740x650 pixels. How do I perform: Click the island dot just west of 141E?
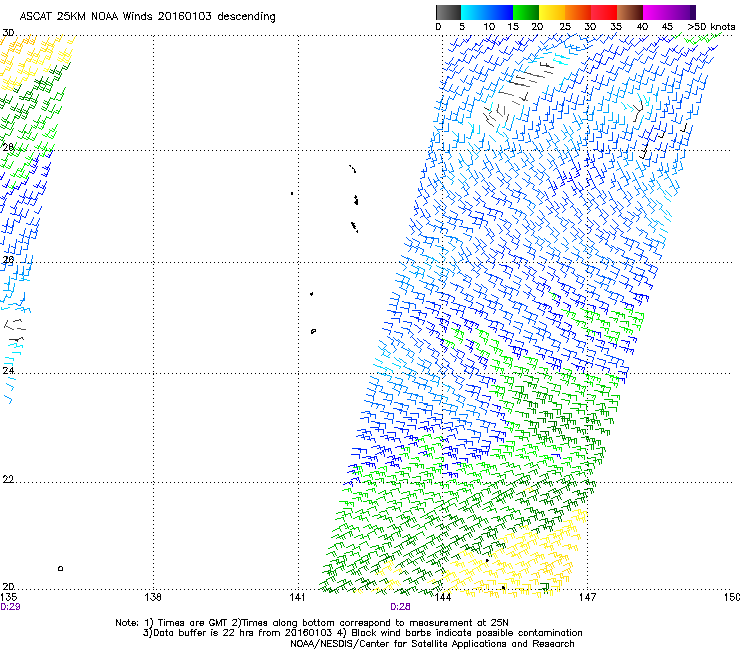click(292, 194)
